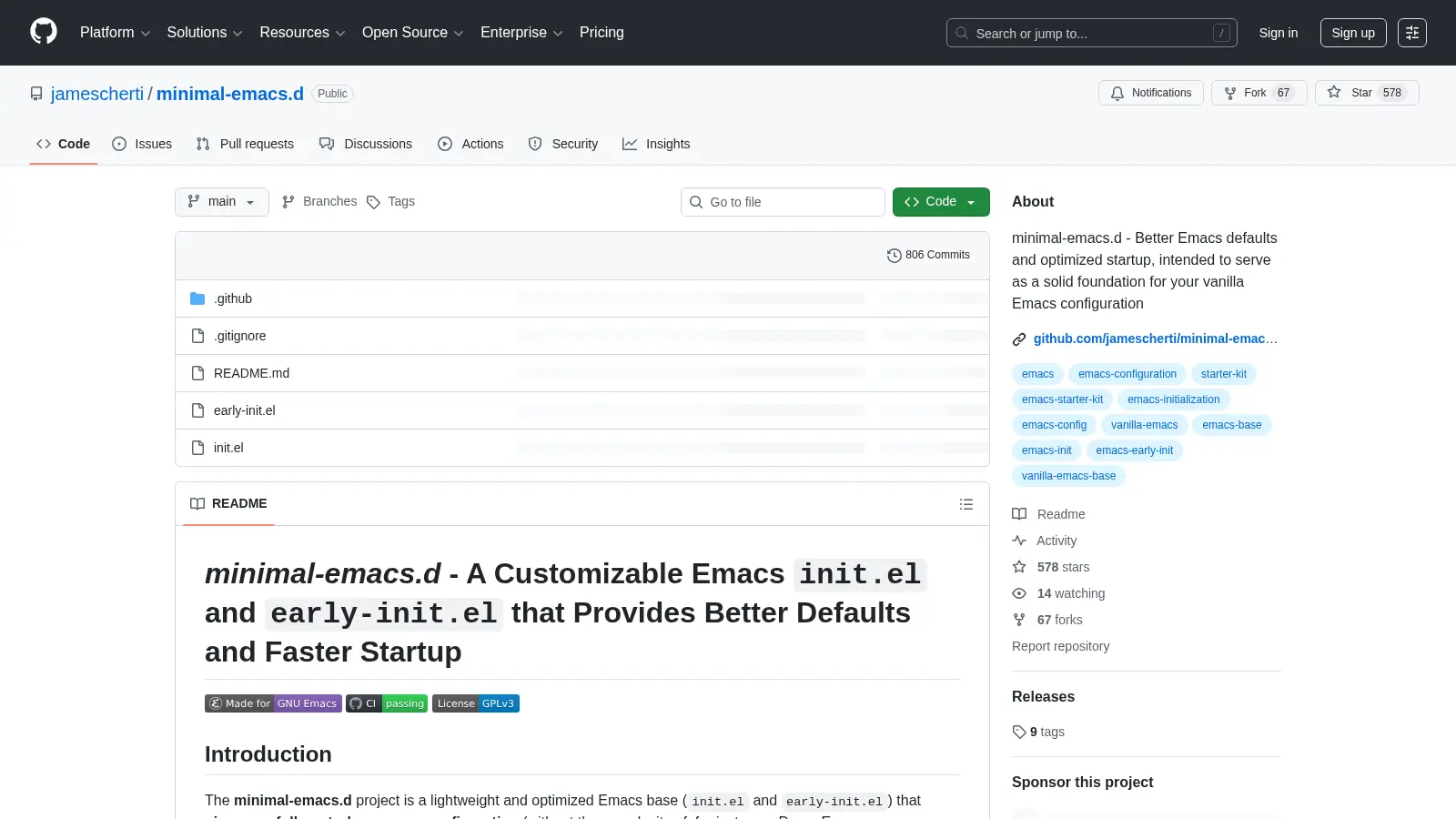Expand the Solutions menu

click(205, 33)
